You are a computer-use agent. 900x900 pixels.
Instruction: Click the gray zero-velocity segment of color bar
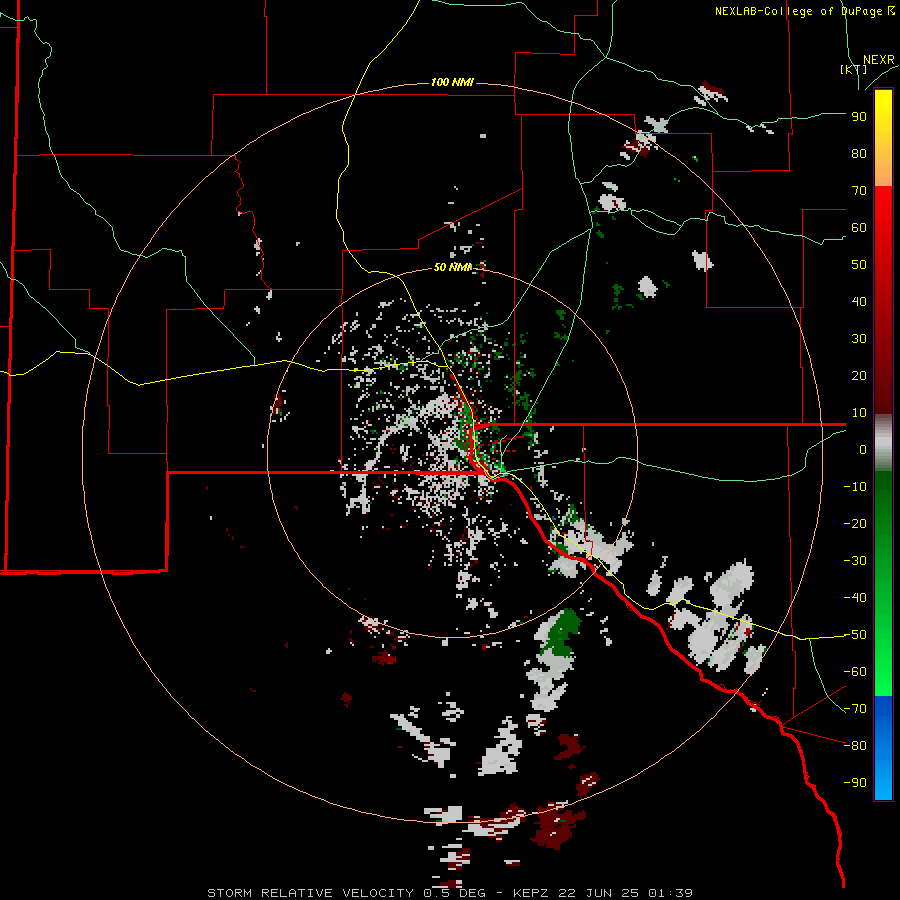883,443
